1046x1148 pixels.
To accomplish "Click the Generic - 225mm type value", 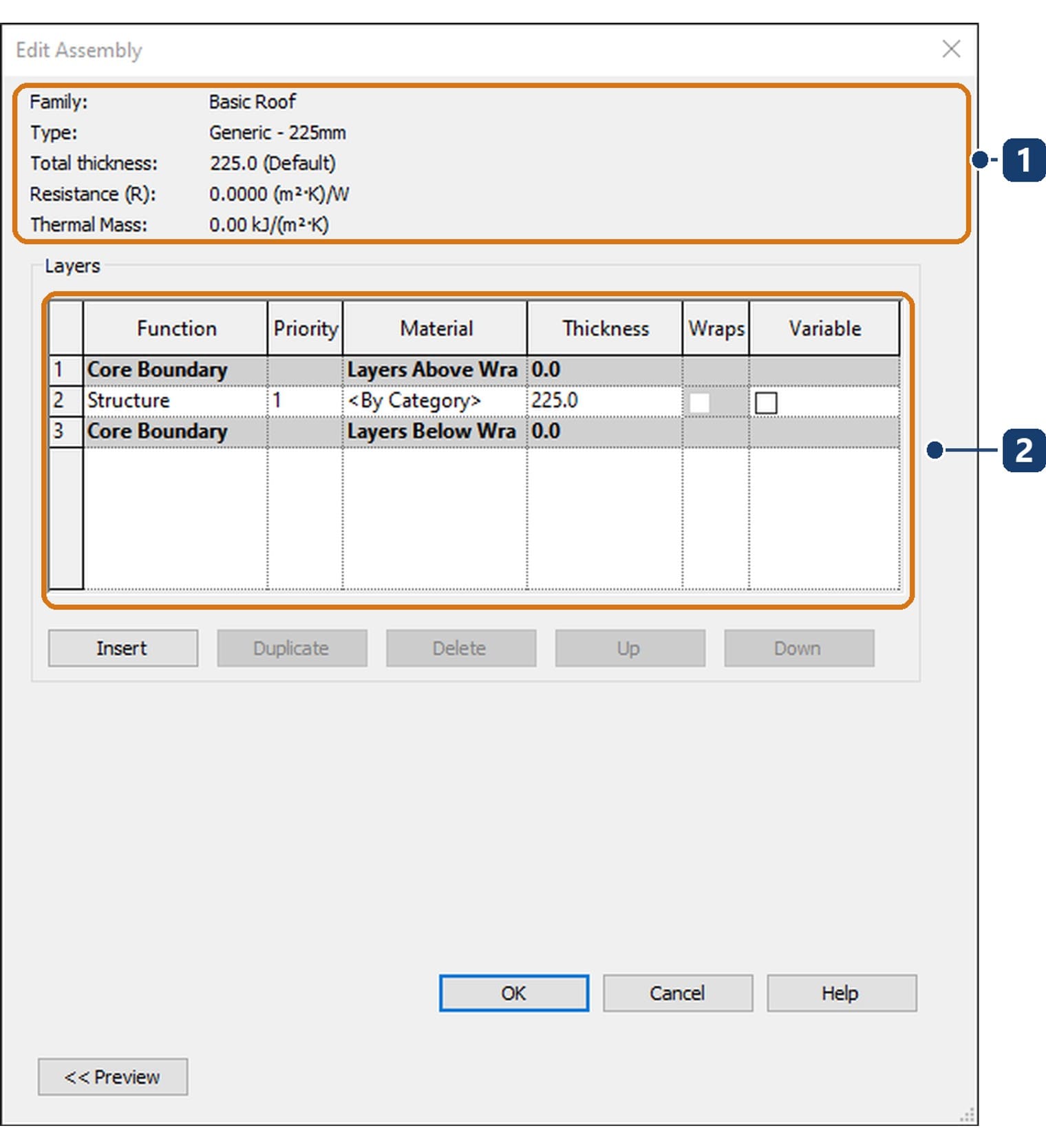I will [277, 133].
